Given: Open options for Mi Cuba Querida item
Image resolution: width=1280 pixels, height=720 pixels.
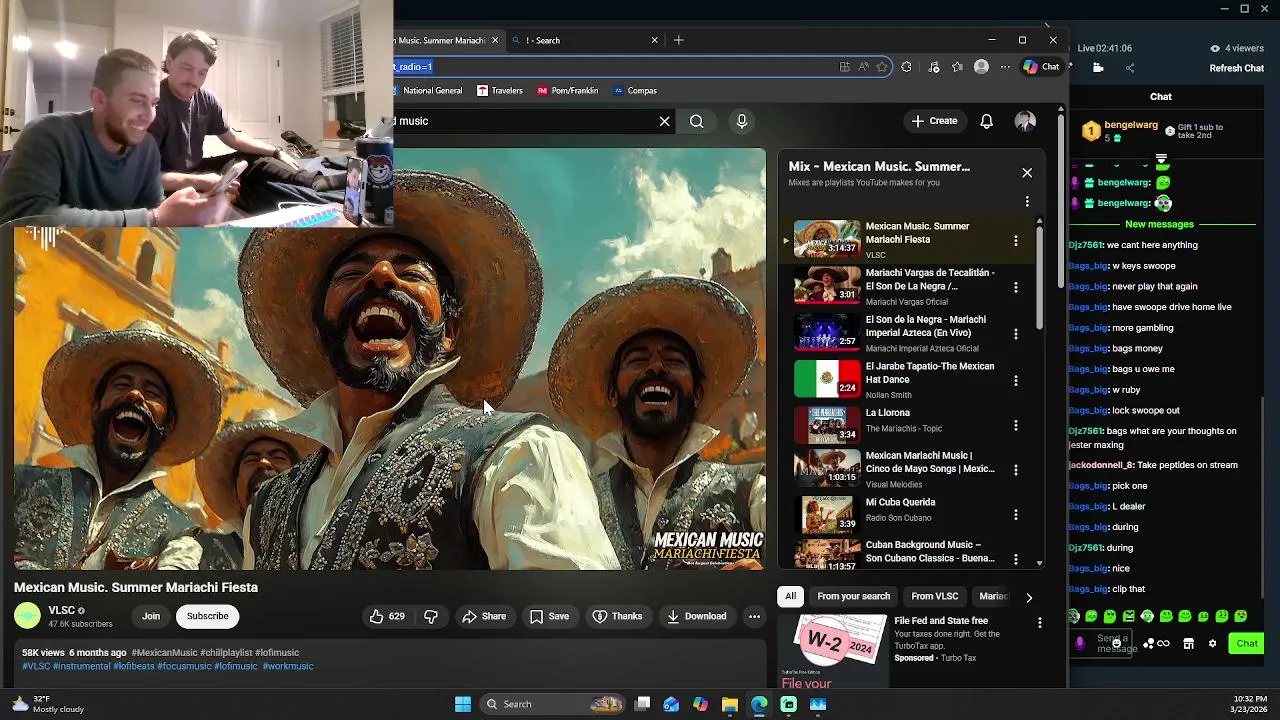Looking at the screenshot, I should click(1016, 514).
